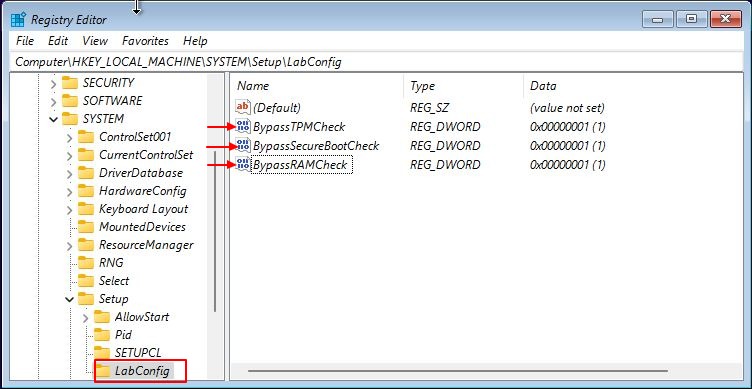Sort values by the Name column header
752x389 pixels.
[x=317, y=86]
